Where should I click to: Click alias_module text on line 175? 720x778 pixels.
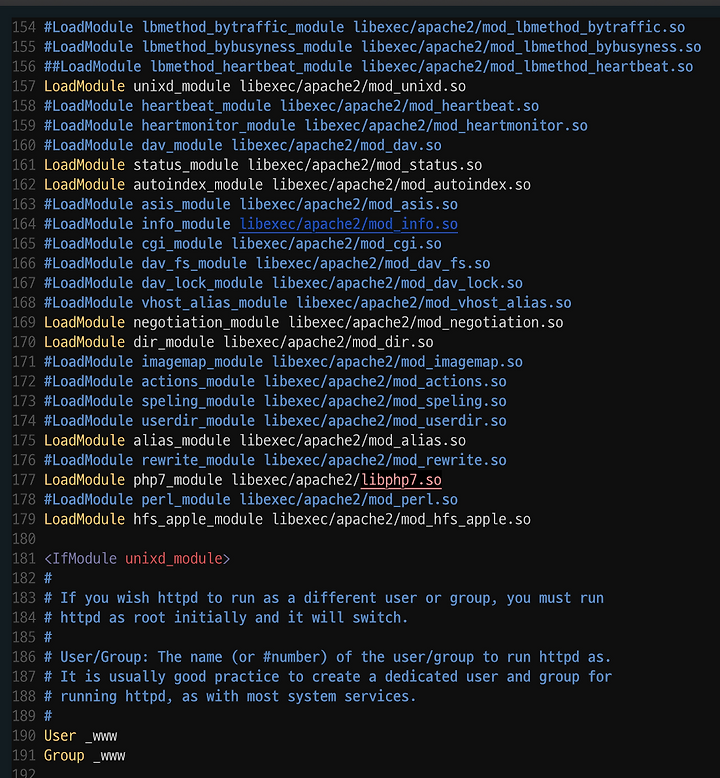pos(182,441)
